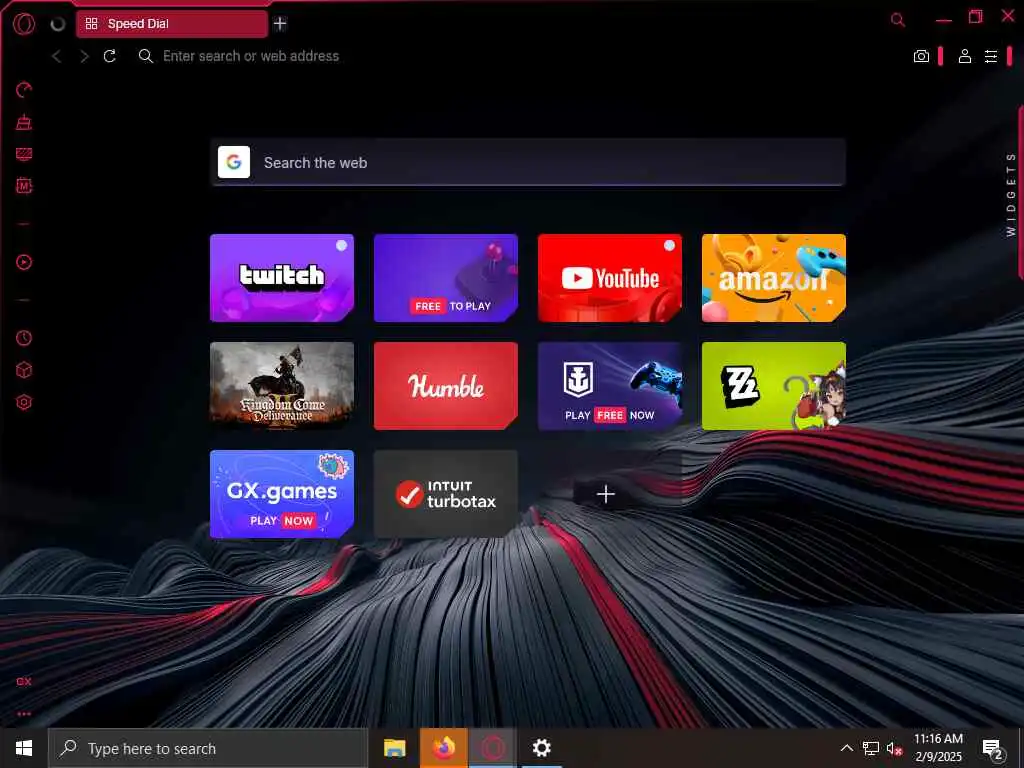Open the sidebar monitor-shaped panel icon

(x=24, y=154)
